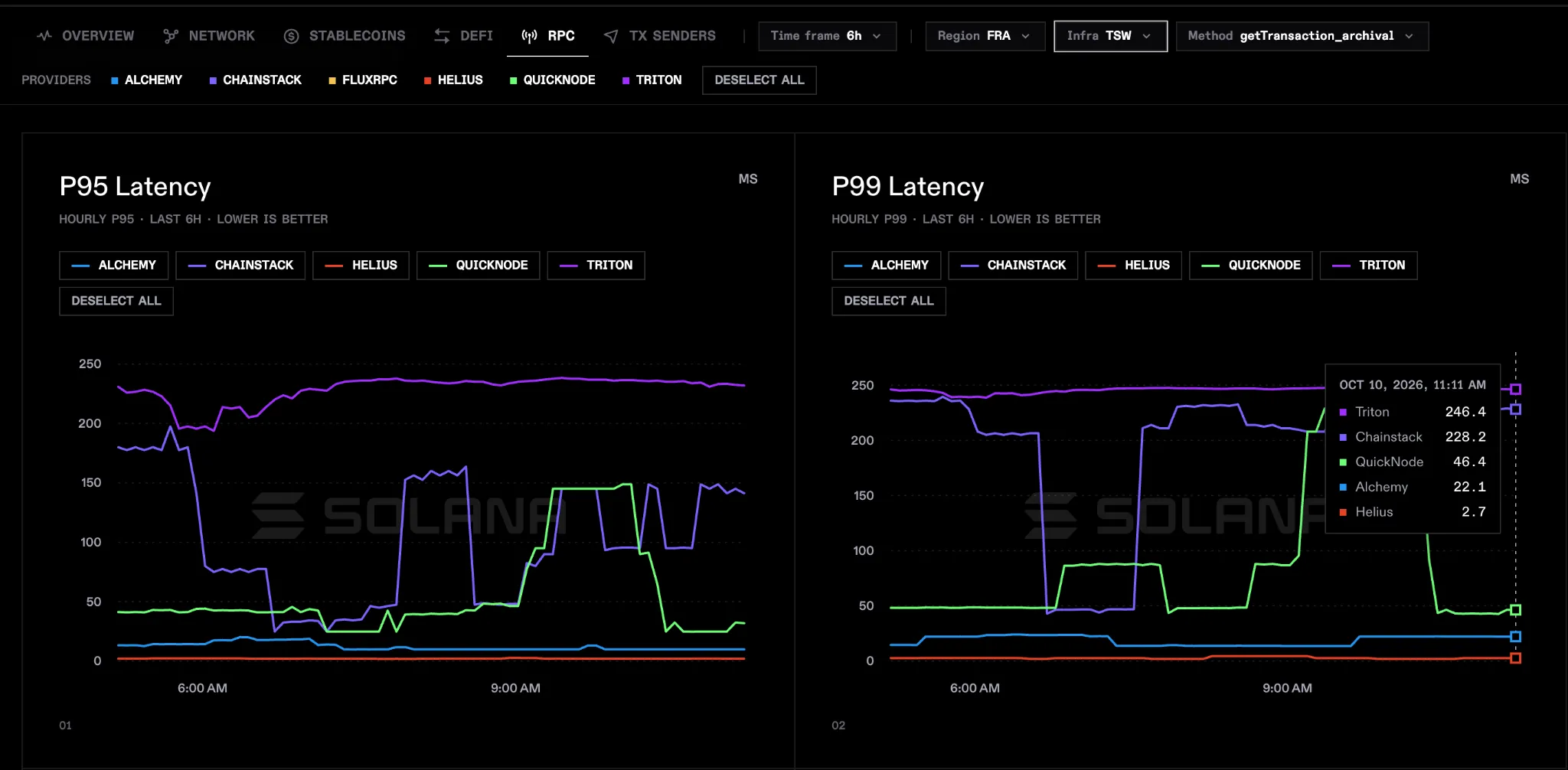Click the Triton 246.4 tooltip value

[1465, 412]
